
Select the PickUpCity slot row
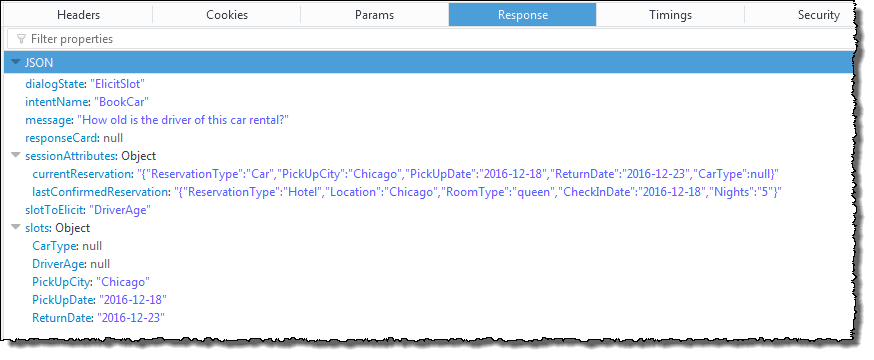(x=91, y=282)
